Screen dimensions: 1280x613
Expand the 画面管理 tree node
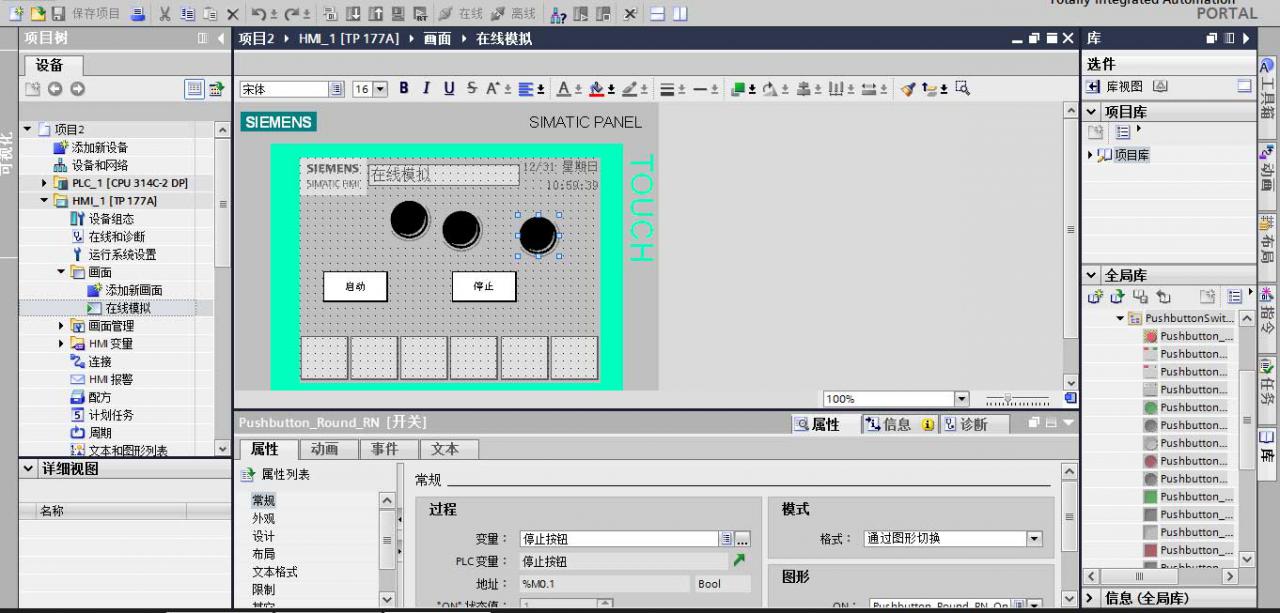63,326
